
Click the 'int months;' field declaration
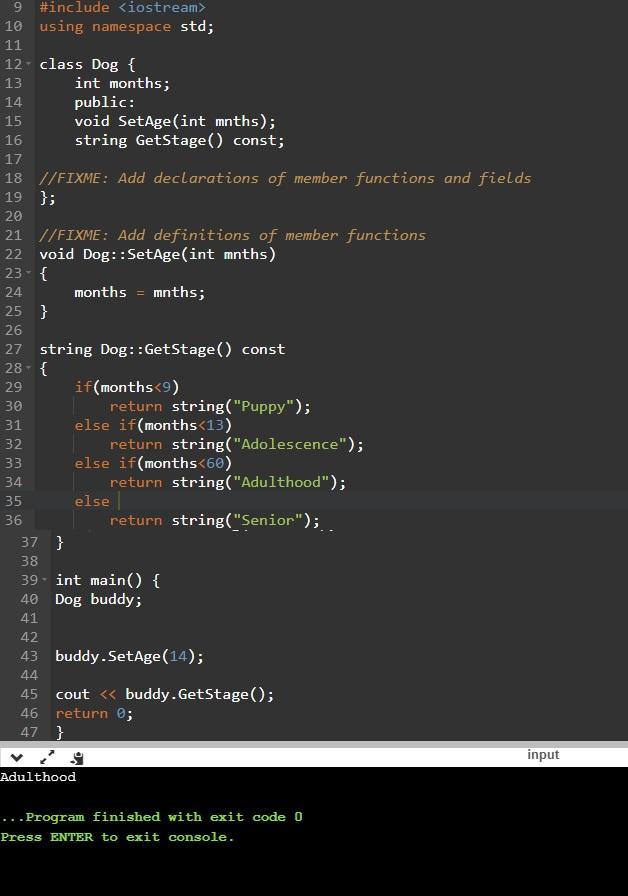tap(122, 83)
